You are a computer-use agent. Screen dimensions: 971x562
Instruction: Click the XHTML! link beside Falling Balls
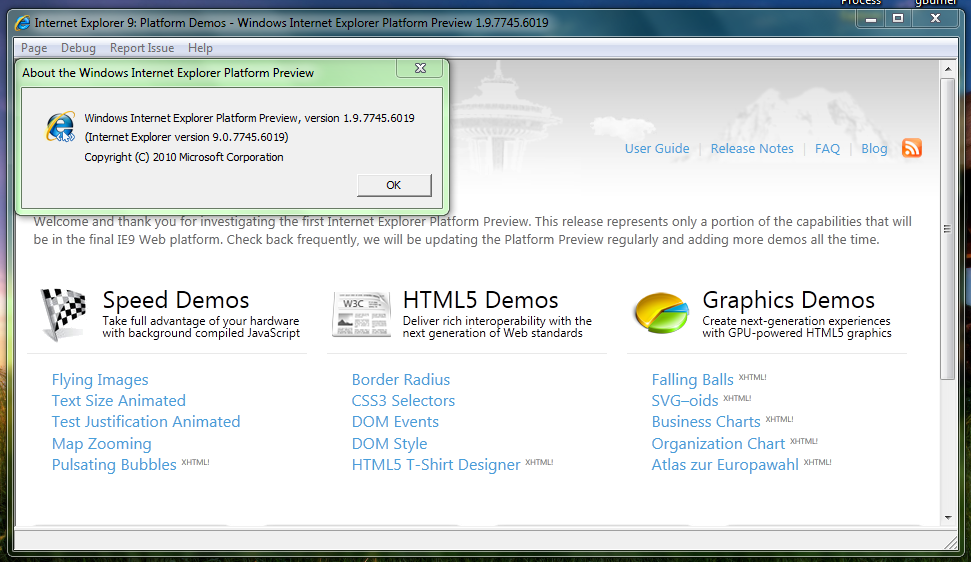point(752,377)
